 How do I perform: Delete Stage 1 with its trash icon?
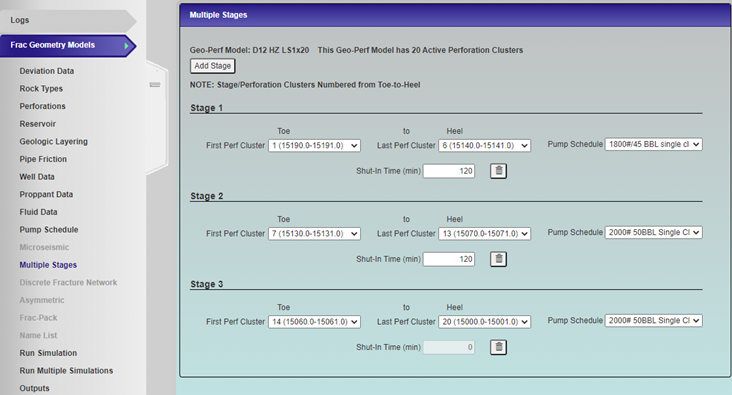498,171
